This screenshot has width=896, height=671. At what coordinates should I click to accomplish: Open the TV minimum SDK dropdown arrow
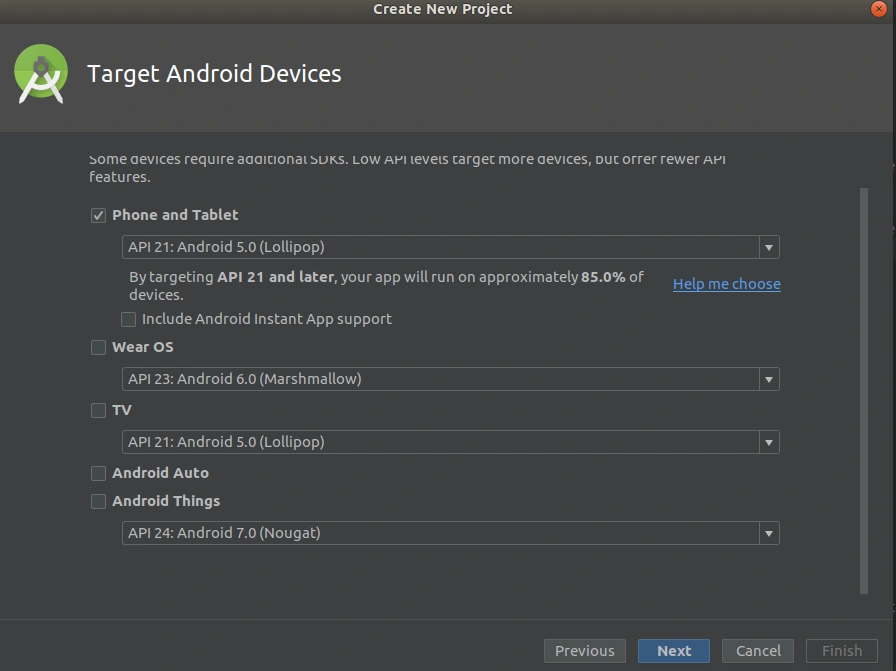coord(769,442)
